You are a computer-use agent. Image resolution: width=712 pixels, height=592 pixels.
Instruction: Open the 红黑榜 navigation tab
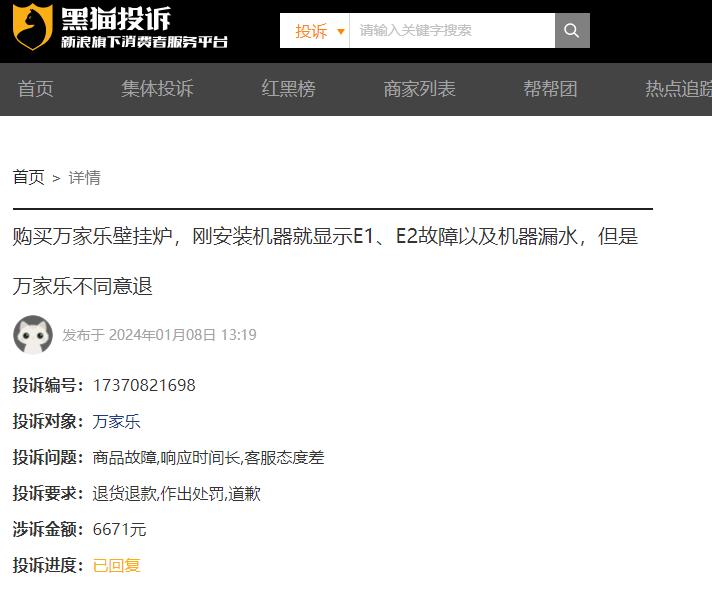(288, 89)
